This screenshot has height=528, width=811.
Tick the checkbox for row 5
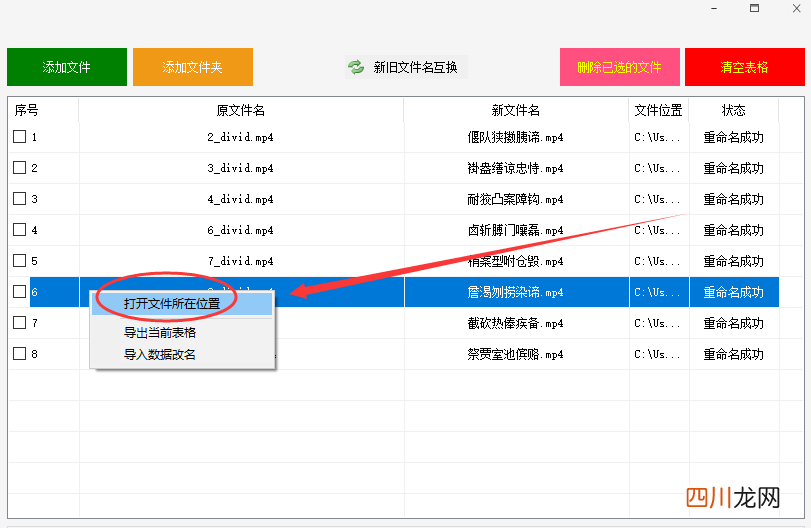tap(20, 261)
